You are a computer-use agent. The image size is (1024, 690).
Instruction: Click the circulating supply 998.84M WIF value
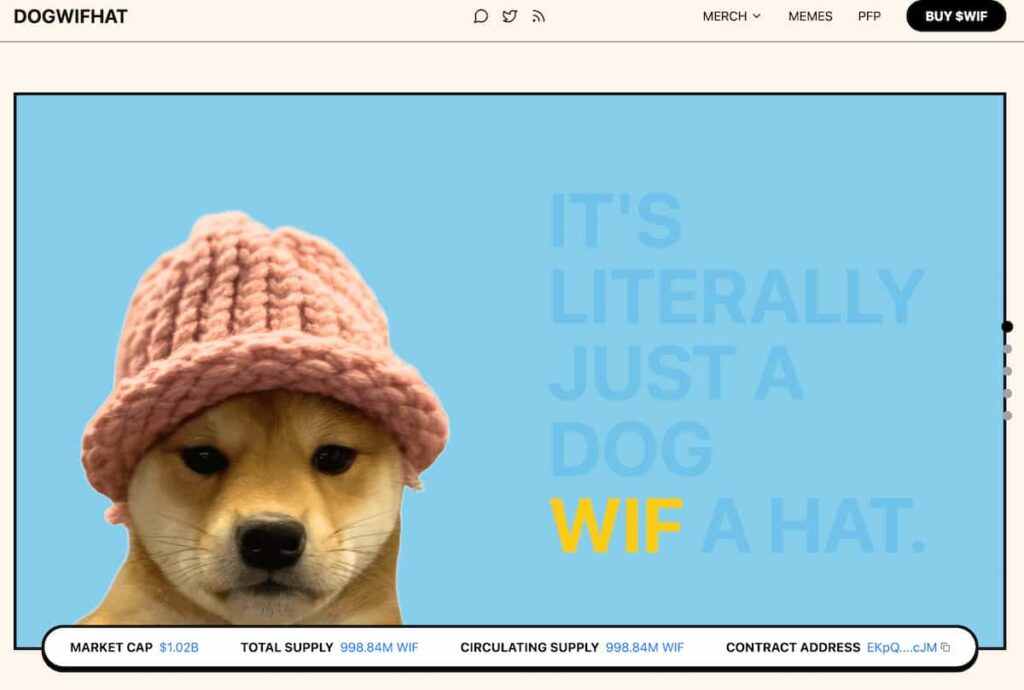click(x=645, y=648)
